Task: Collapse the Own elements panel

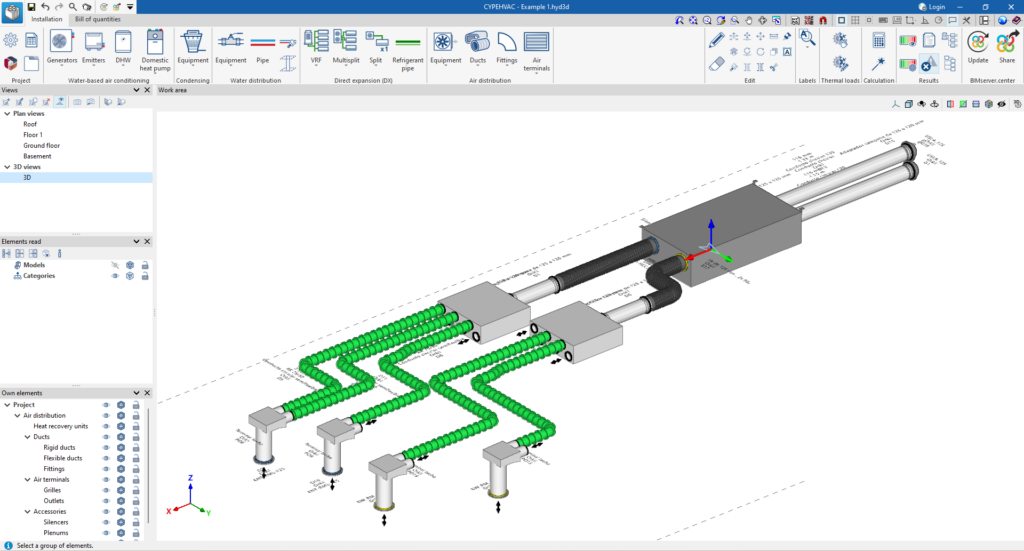Action: click(137, 393)
